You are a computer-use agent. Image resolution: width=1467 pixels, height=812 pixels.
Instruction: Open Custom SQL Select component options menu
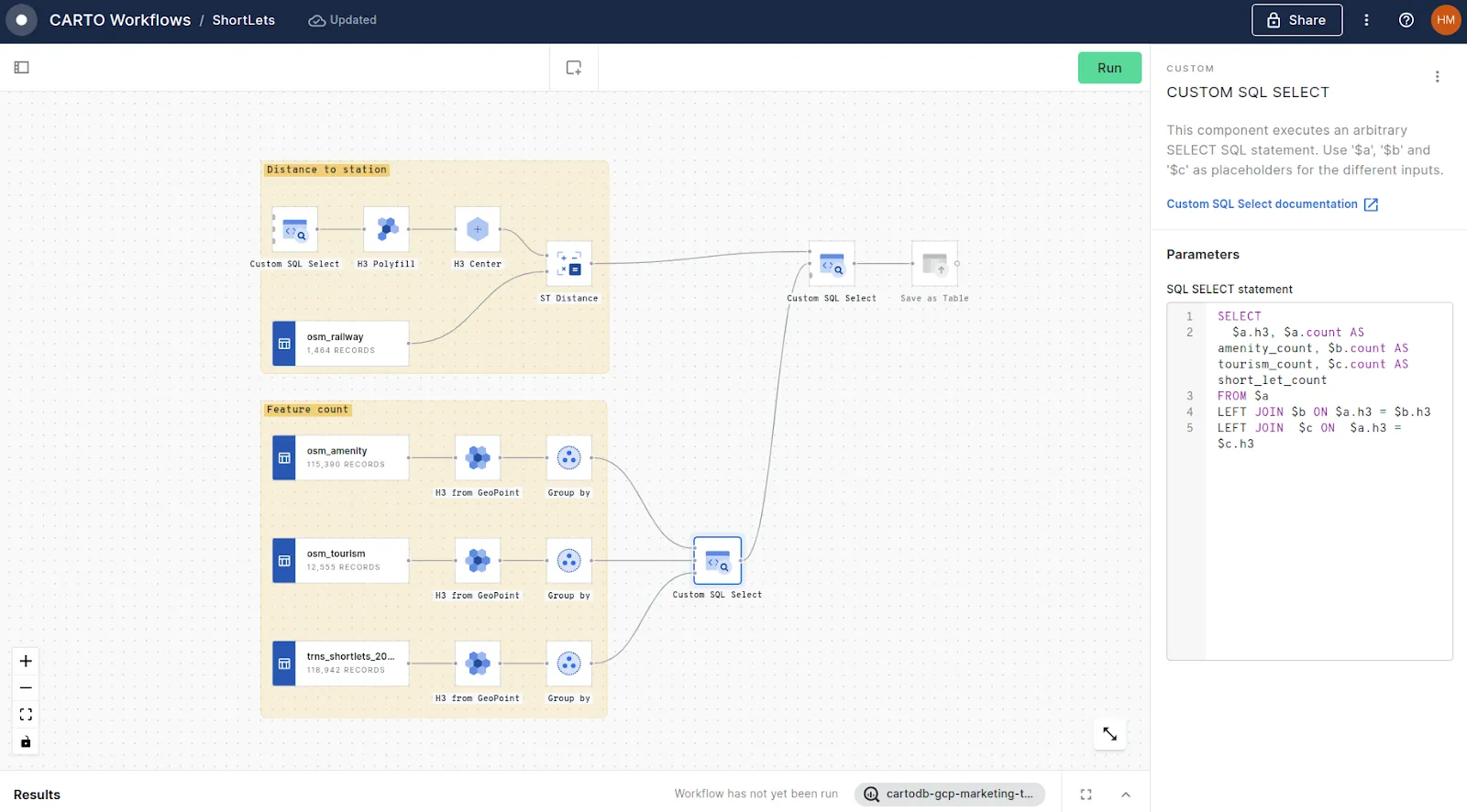point(1437,77)
